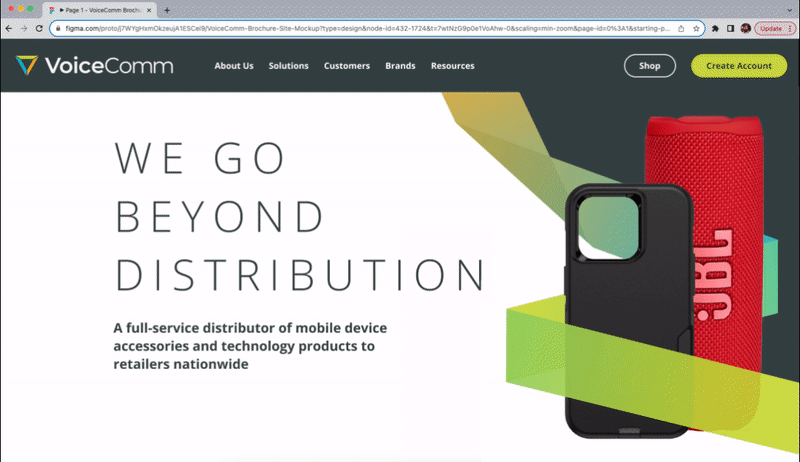Click the browser forward arrow
800x462 pixels.
click(24, 29)
